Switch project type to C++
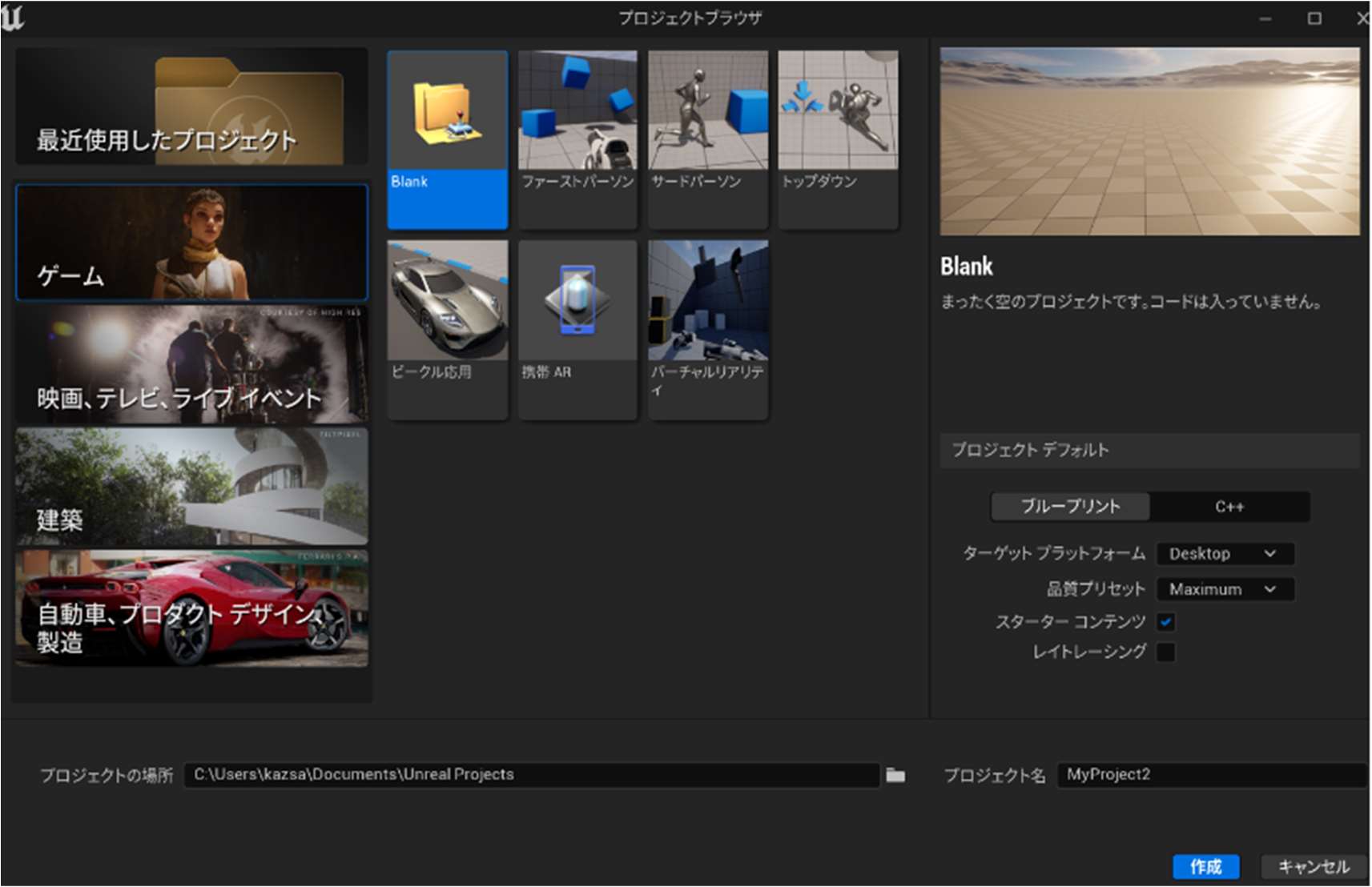 pyautogui.click(x=1229, y=507)
